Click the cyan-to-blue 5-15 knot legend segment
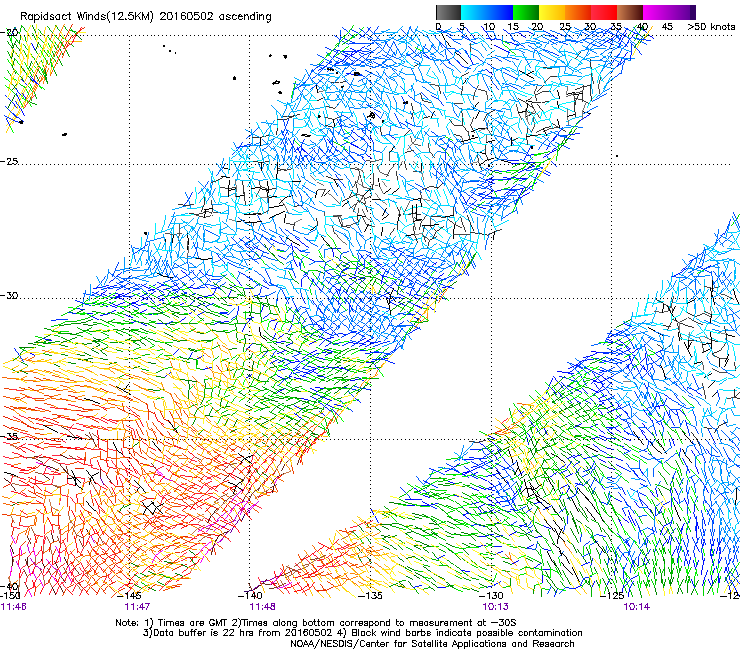Screen dimensions: 740x650 coord(487,12)
